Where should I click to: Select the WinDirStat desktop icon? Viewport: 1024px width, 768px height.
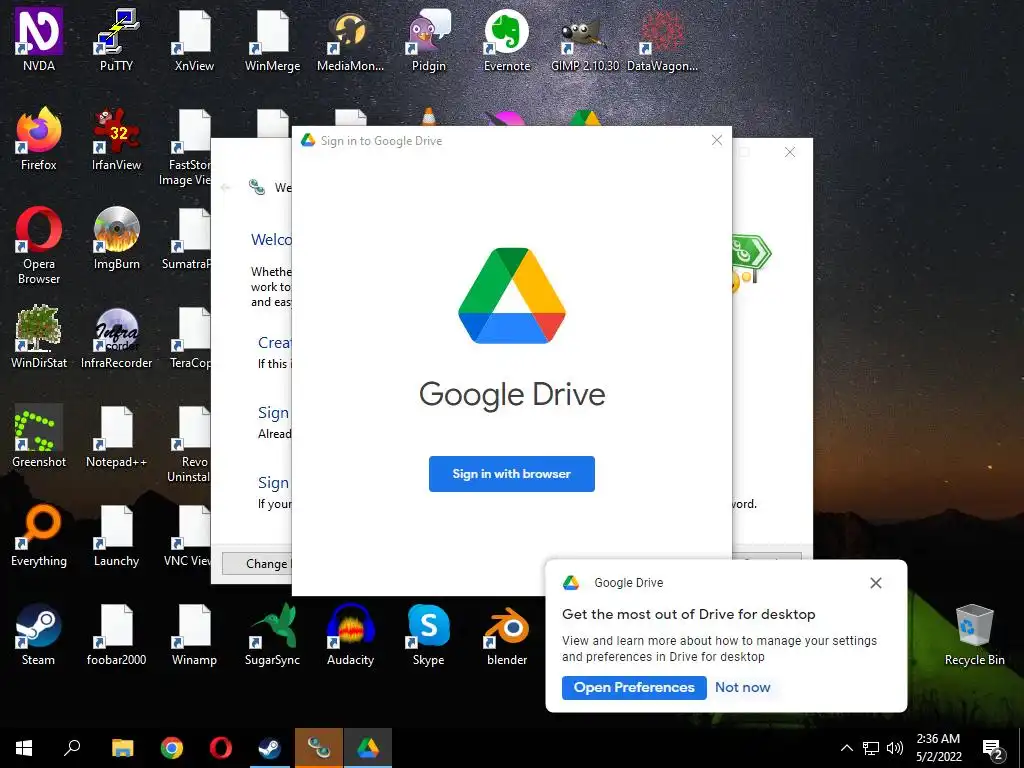(39, 337)
